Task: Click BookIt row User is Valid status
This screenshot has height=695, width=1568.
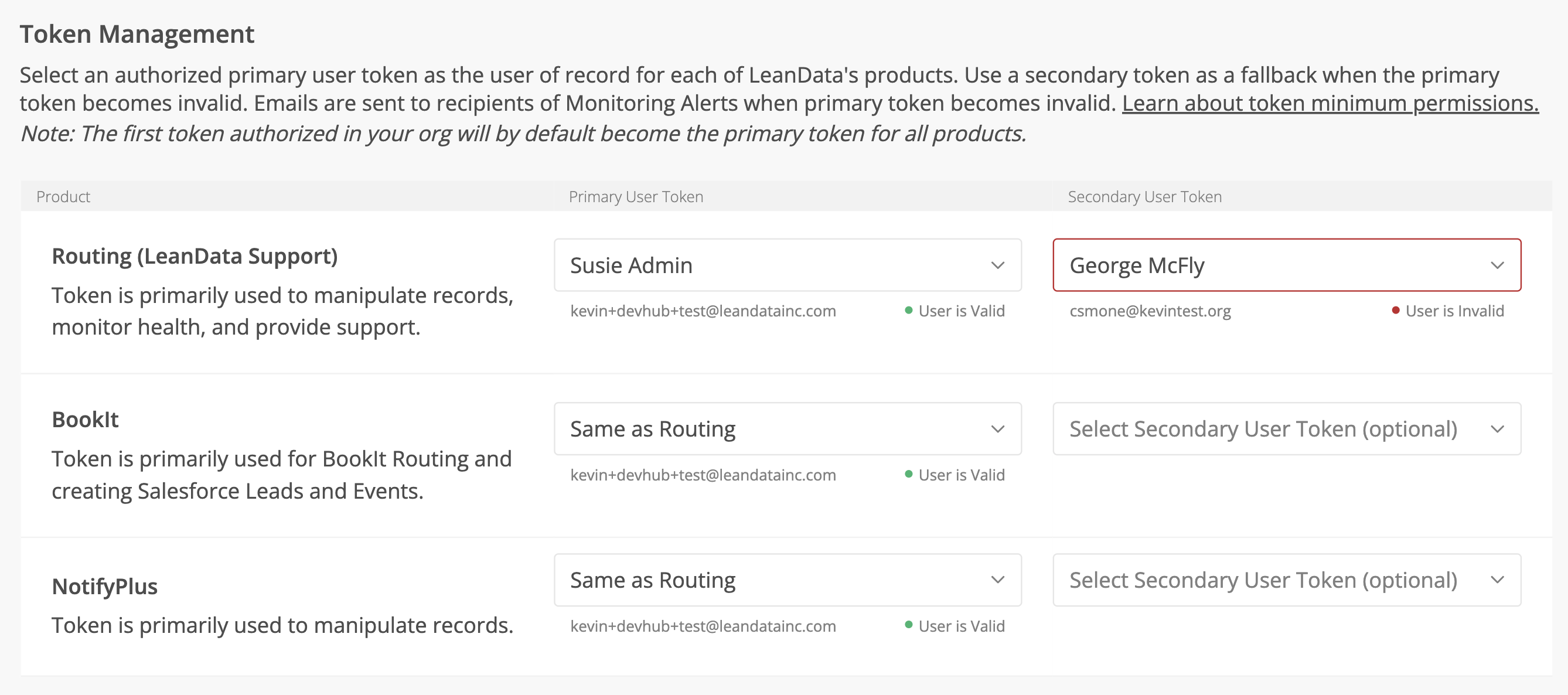Action: click(961, 475)
